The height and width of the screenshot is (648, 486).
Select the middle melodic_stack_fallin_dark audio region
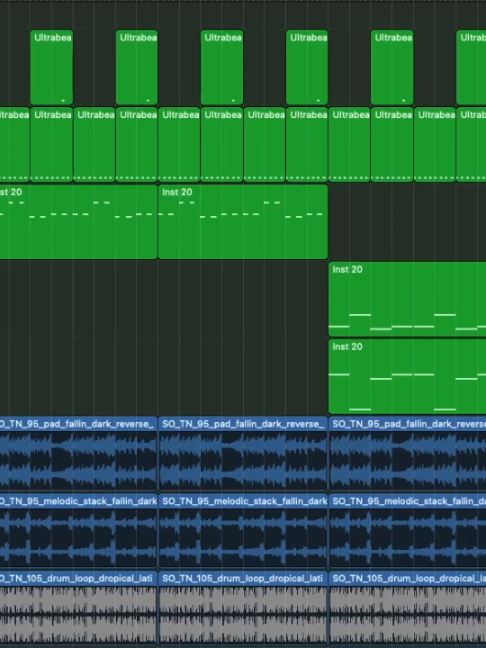(x=243, y=530)
